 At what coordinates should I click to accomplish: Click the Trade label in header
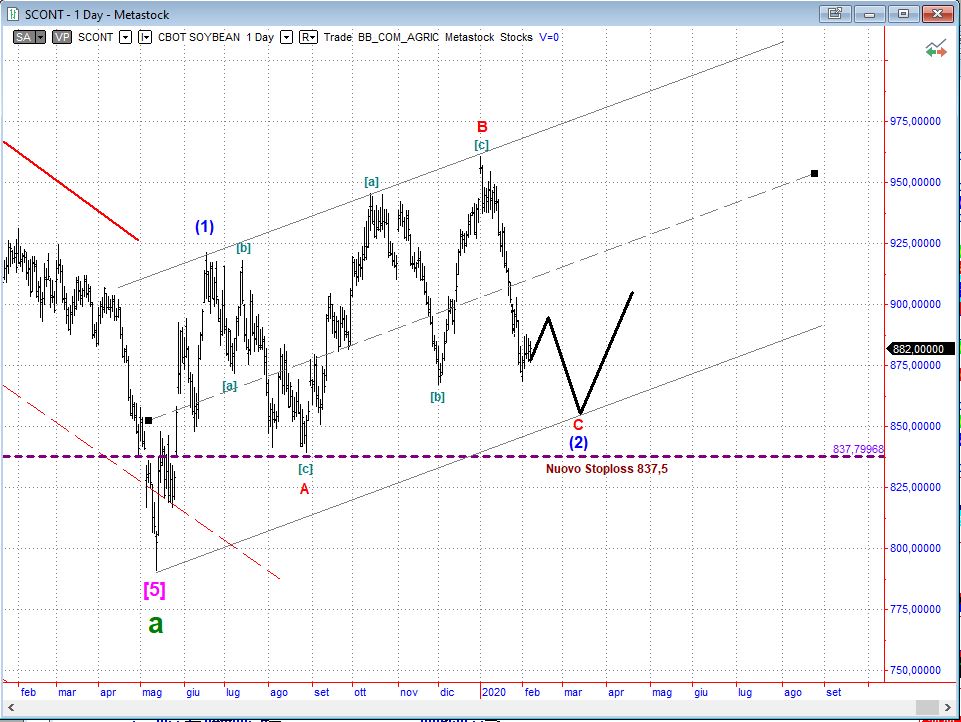coord(338,37)
